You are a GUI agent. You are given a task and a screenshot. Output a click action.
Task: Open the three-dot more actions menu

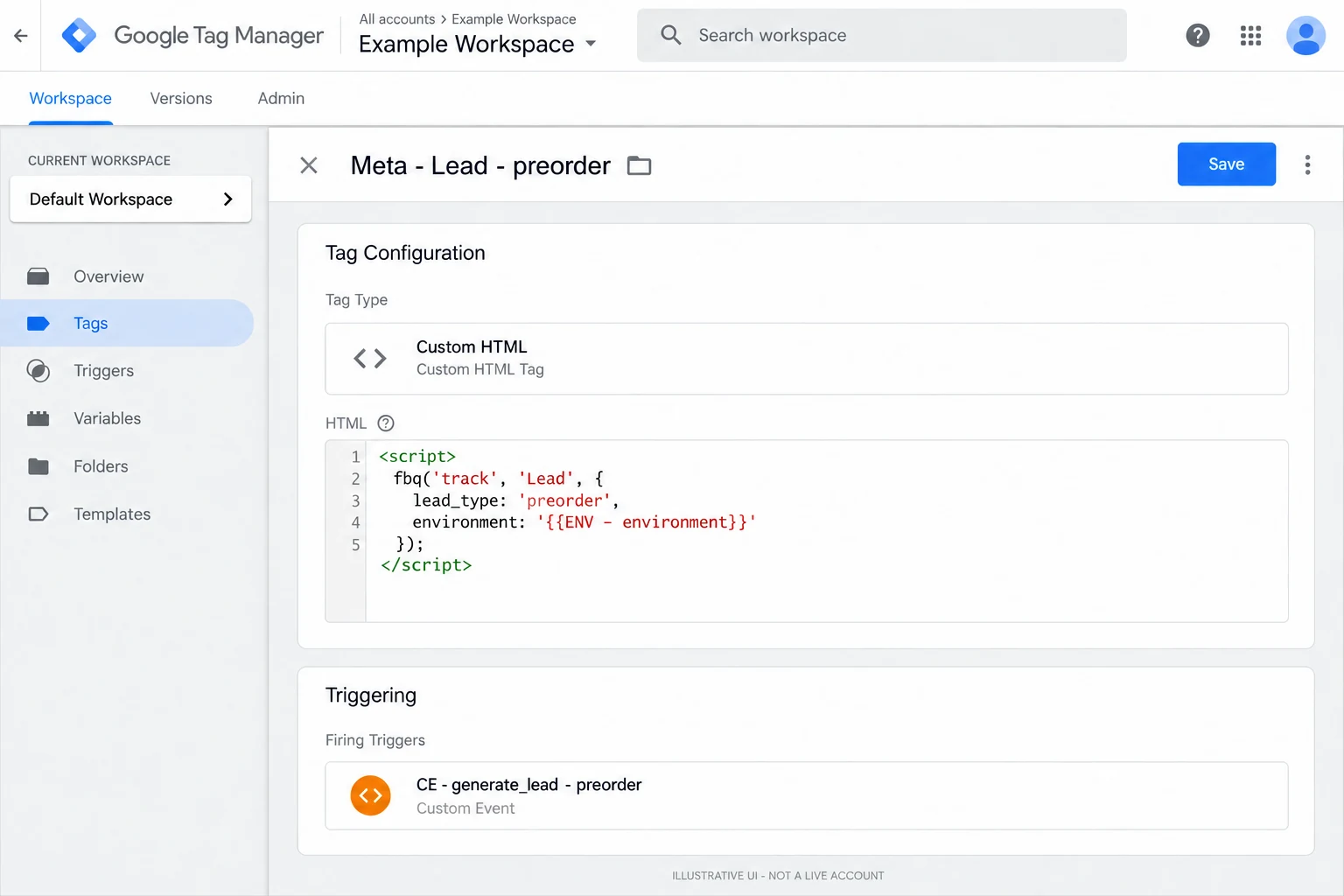[x=1307, y=164]
